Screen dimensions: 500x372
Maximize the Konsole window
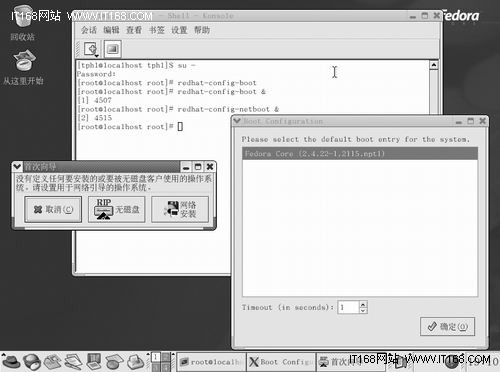click(x=425, y=16)
